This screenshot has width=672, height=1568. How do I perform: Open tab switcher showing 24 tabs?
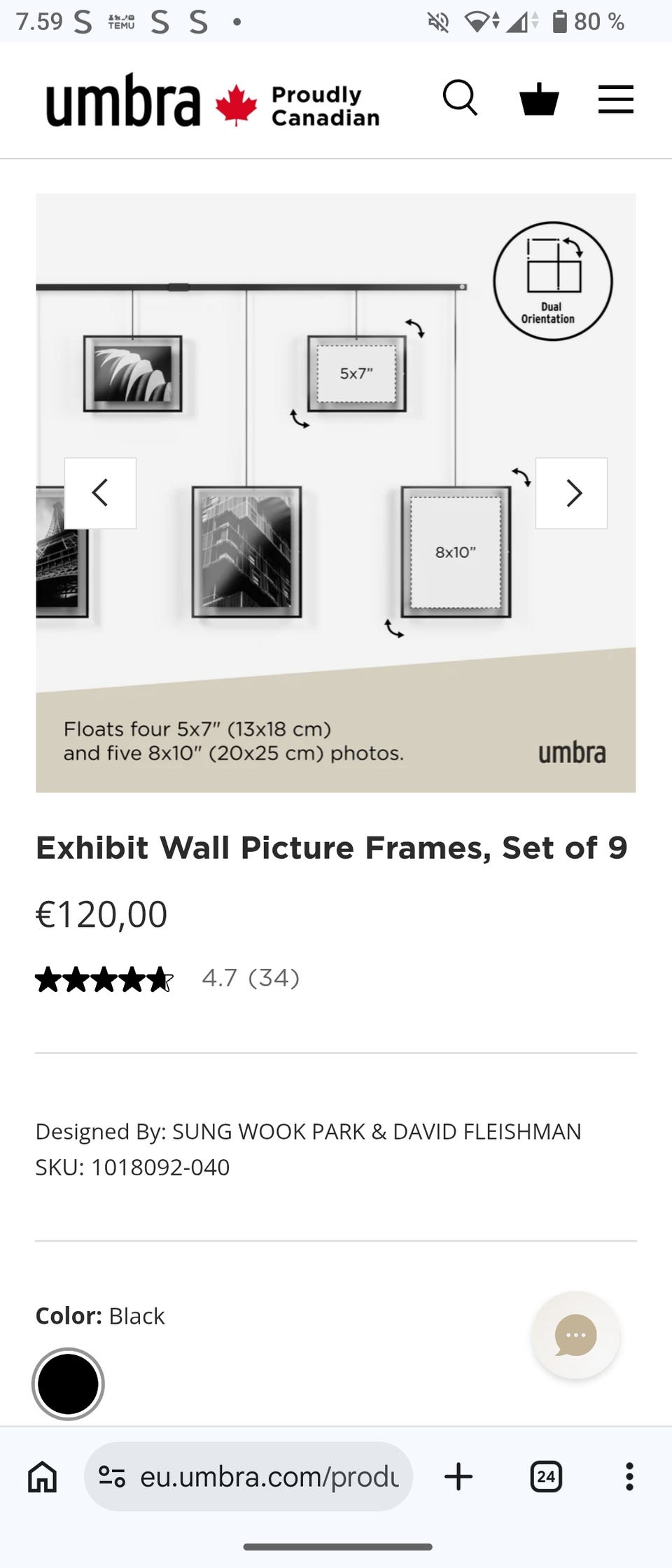pyautogui.click(x=546, y=1476)
